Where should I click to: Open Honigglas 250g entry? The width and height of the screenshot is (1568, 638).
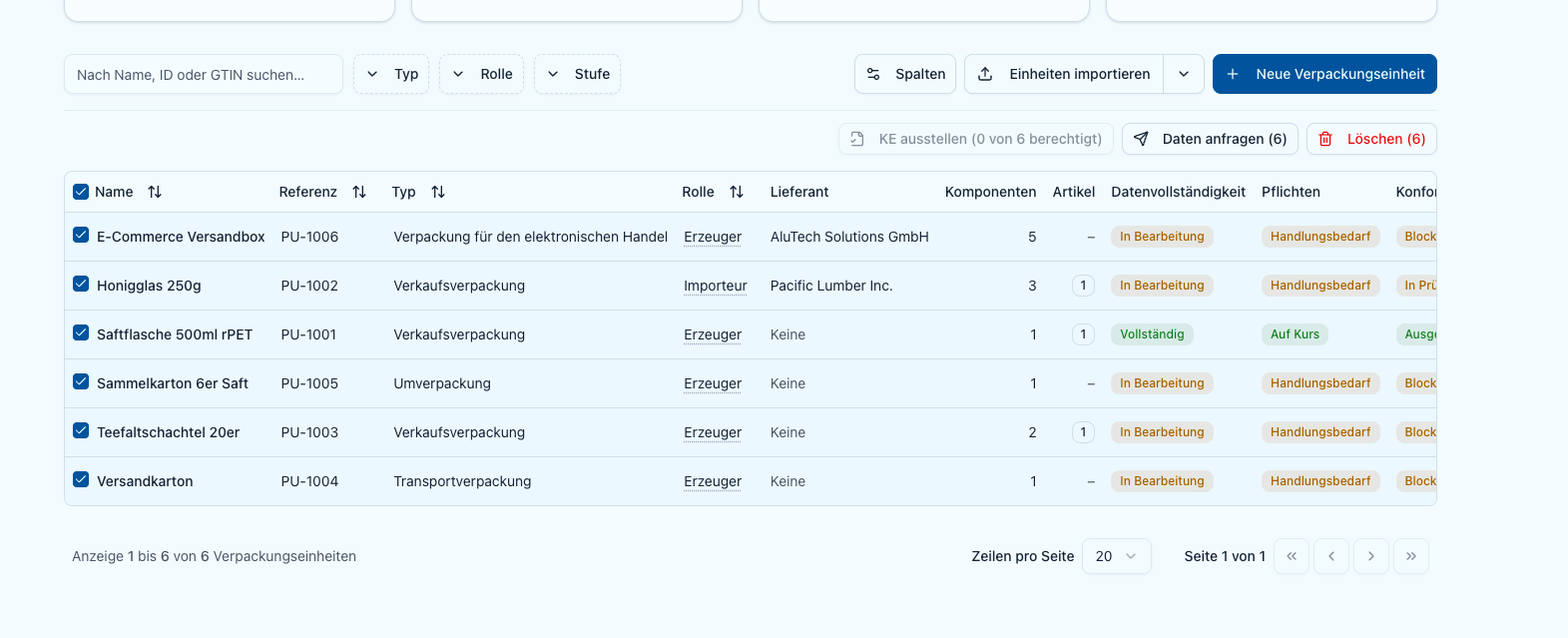pos(149,286)
